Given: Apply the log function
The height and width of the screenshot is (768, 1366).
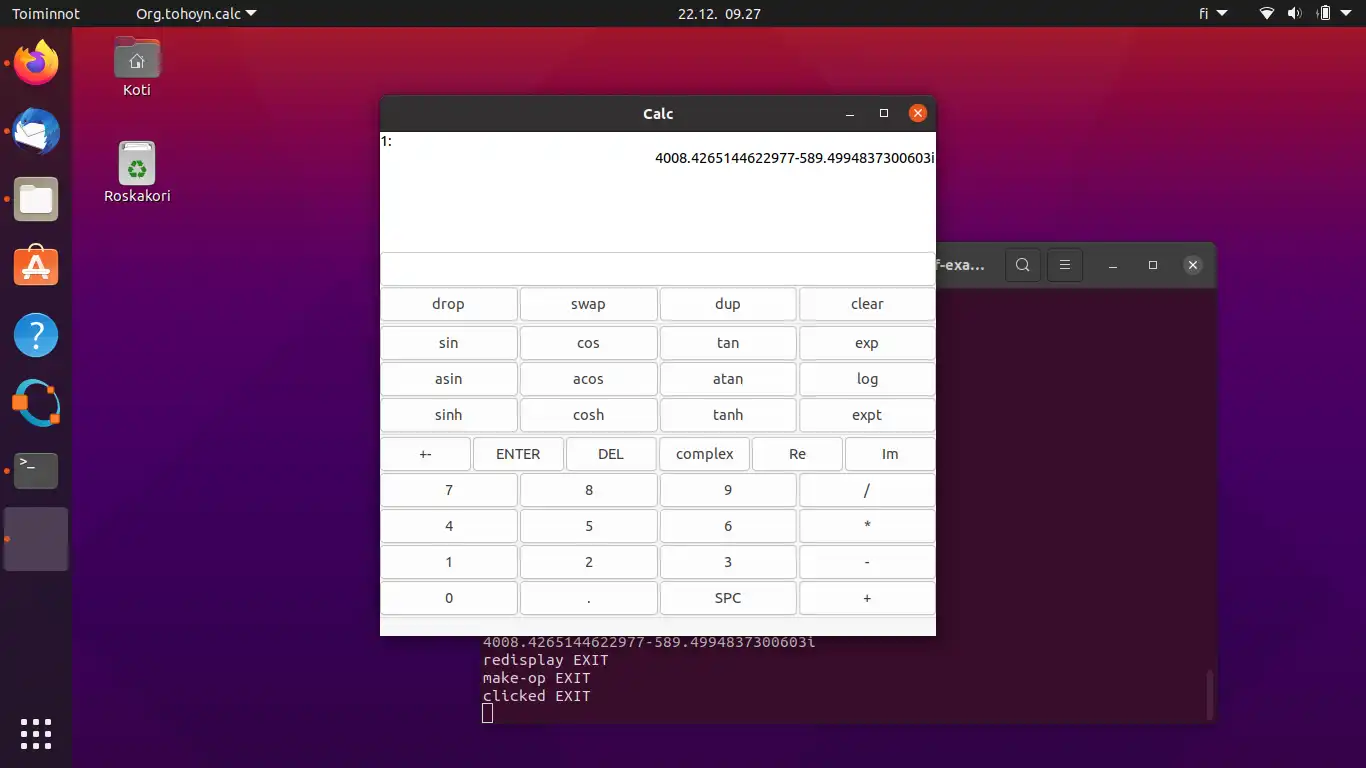Looking at the screenshot, I should pos(867,379).
